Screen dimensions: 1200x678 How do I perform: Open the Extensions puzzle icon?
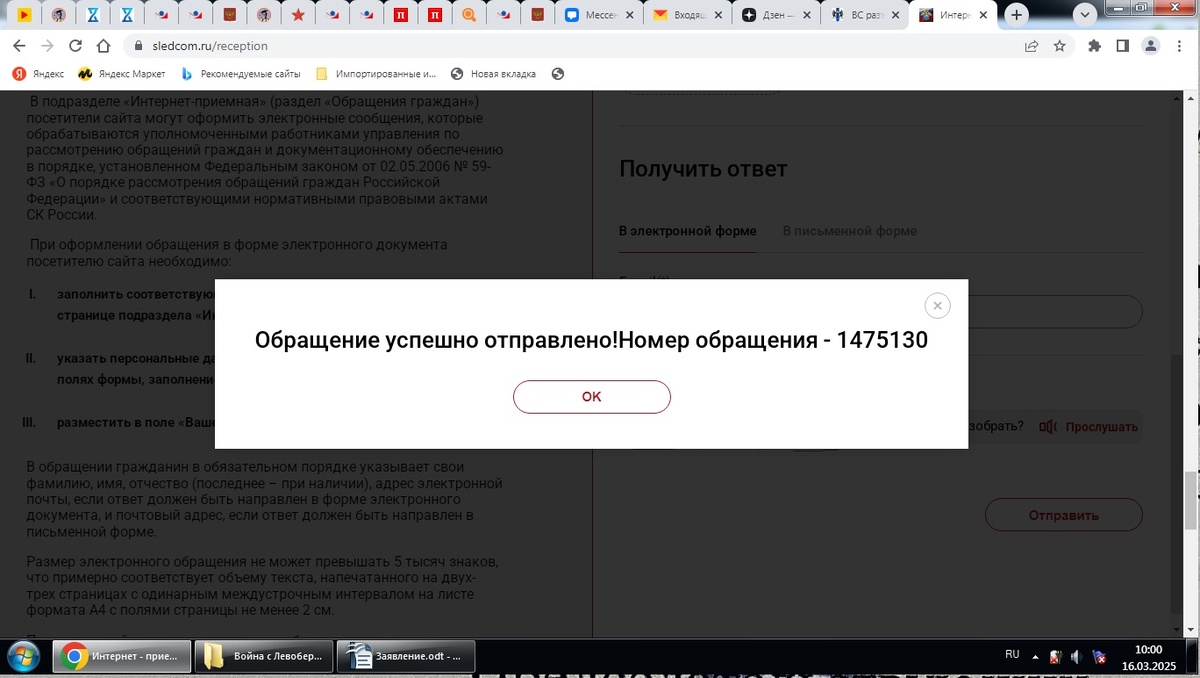click(1094, 46)
